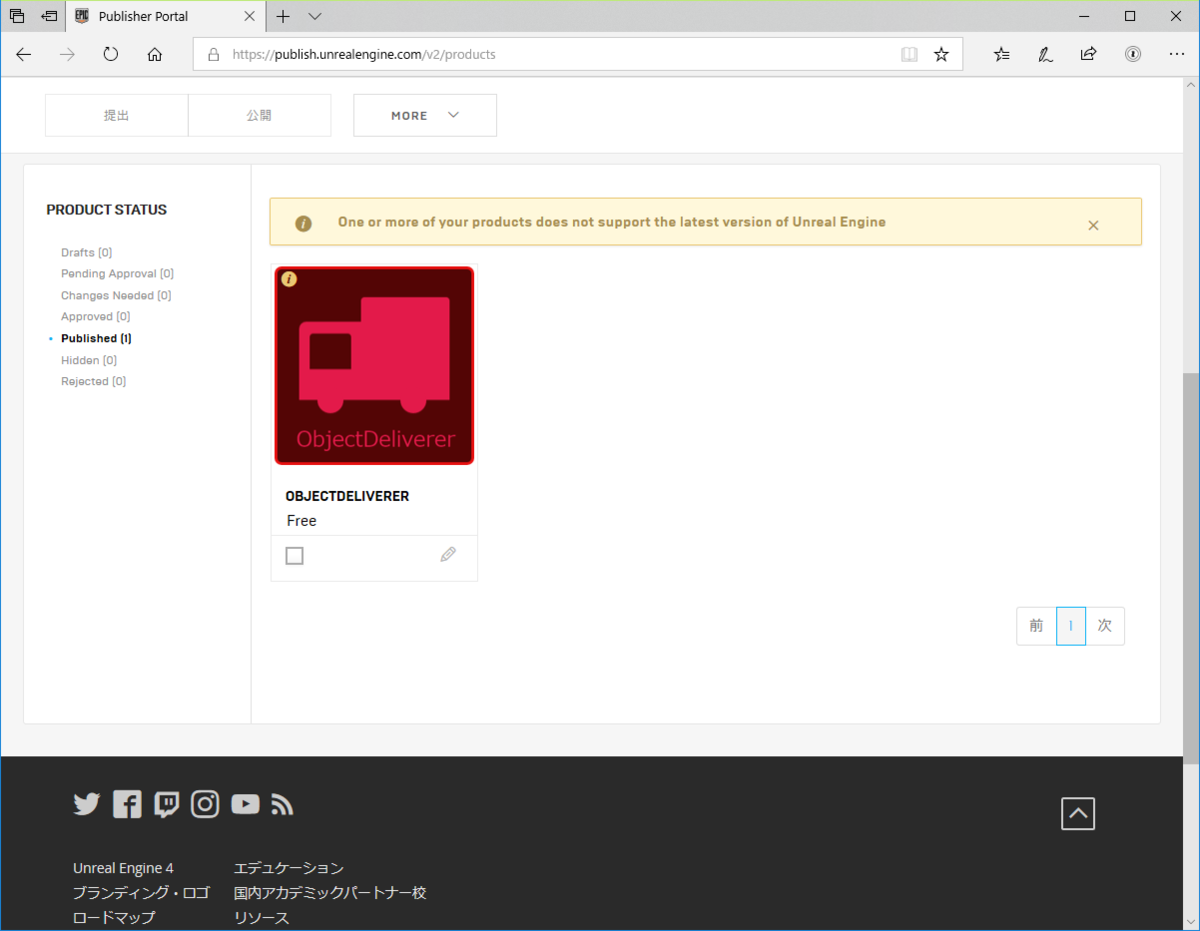The height and width of the screenshot is (931, 1200).
Task: Open the favorites hub icon
Action: [1002, 55]
